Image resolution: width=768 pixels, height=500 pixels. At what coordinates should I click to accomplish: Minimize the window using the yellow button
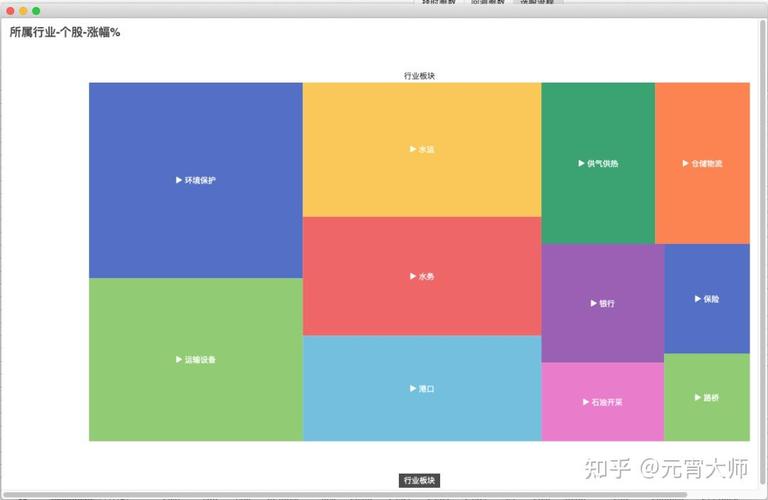[x=22, y=10]
